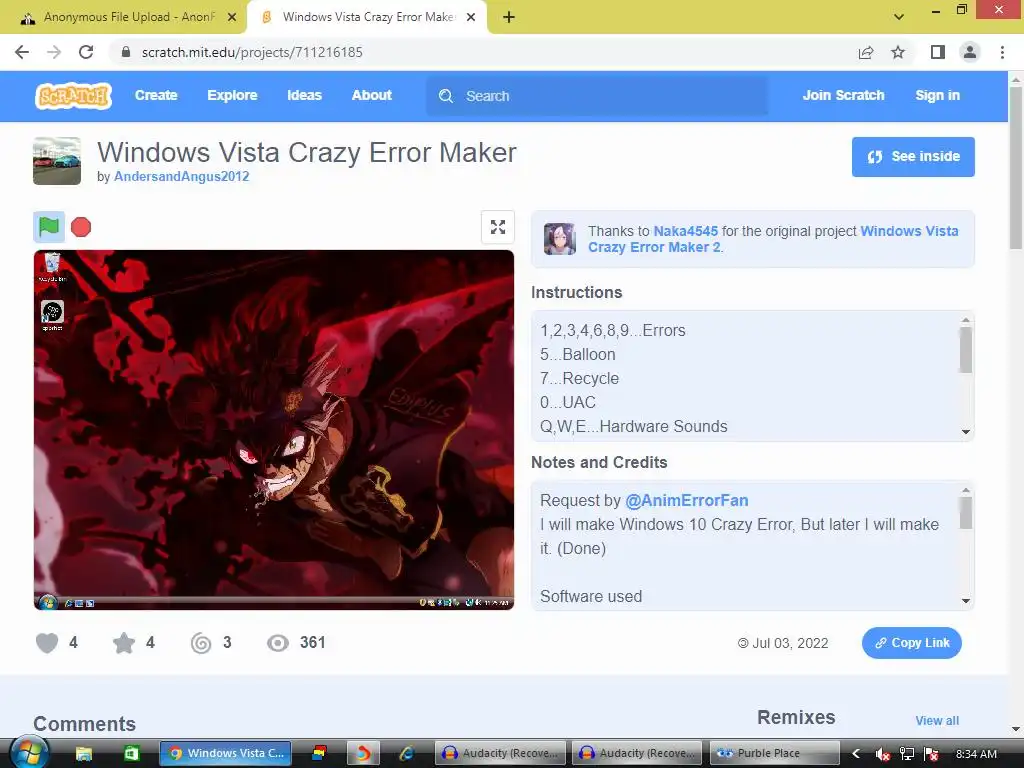The image size is (1024, 768).
Task: Open the Create menu item
Action: pos(156,95)
